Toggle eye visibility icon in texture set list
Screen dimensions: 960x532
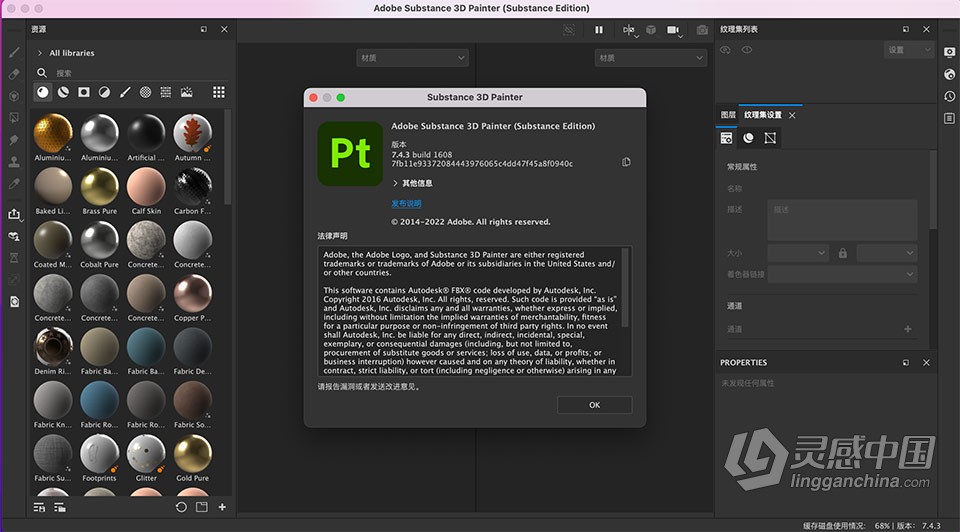pyautogui.click(x=726, y=50)
